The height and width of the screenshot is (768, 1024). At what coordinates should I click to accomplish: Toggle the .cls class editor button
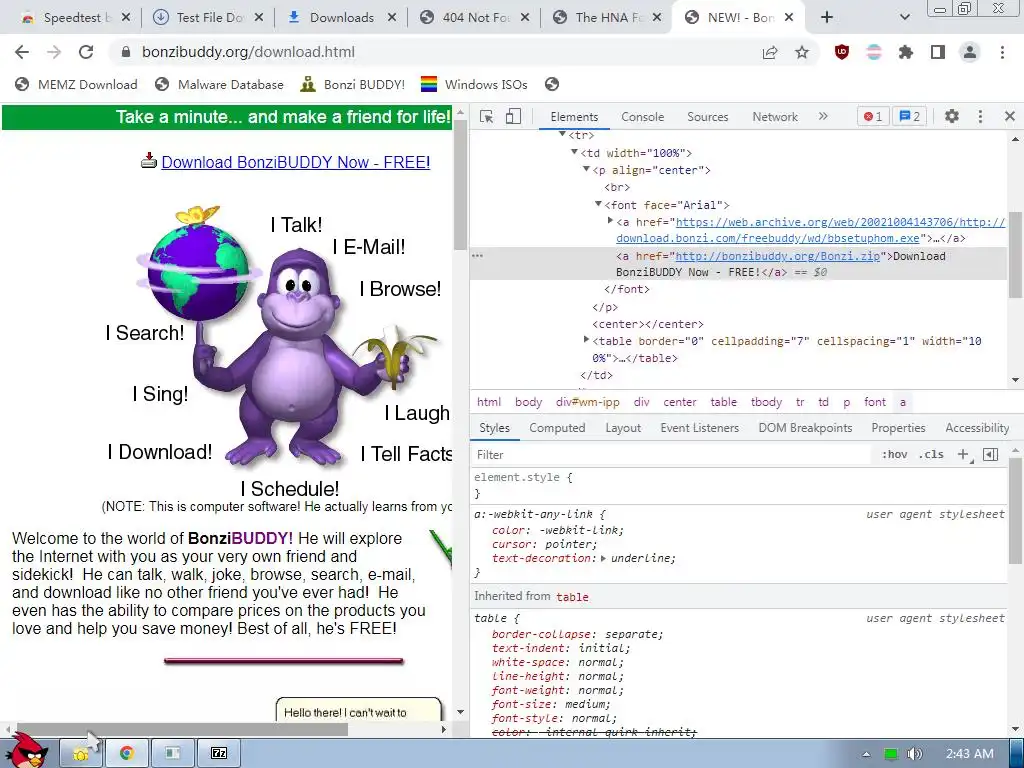[931, 455]
